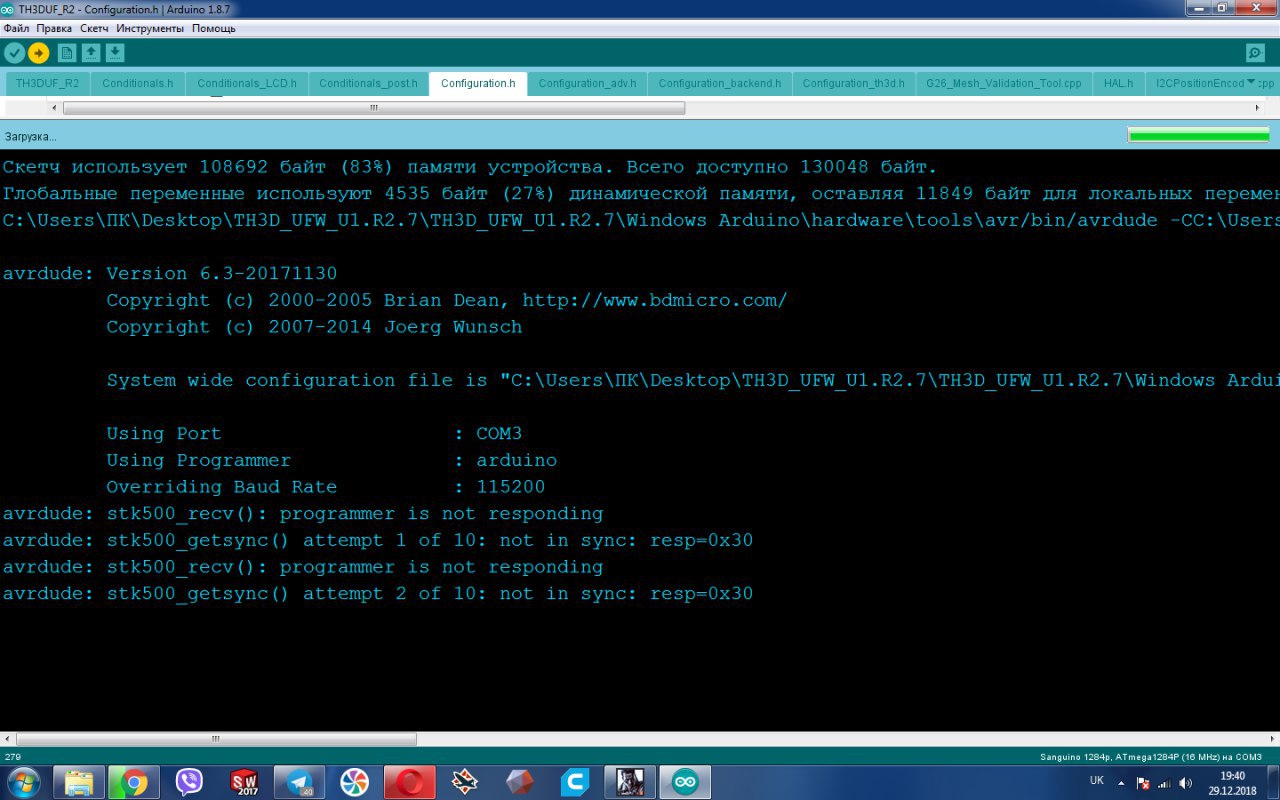
Task: Click the green upload progress bar
Action: tap(1198, 135)
